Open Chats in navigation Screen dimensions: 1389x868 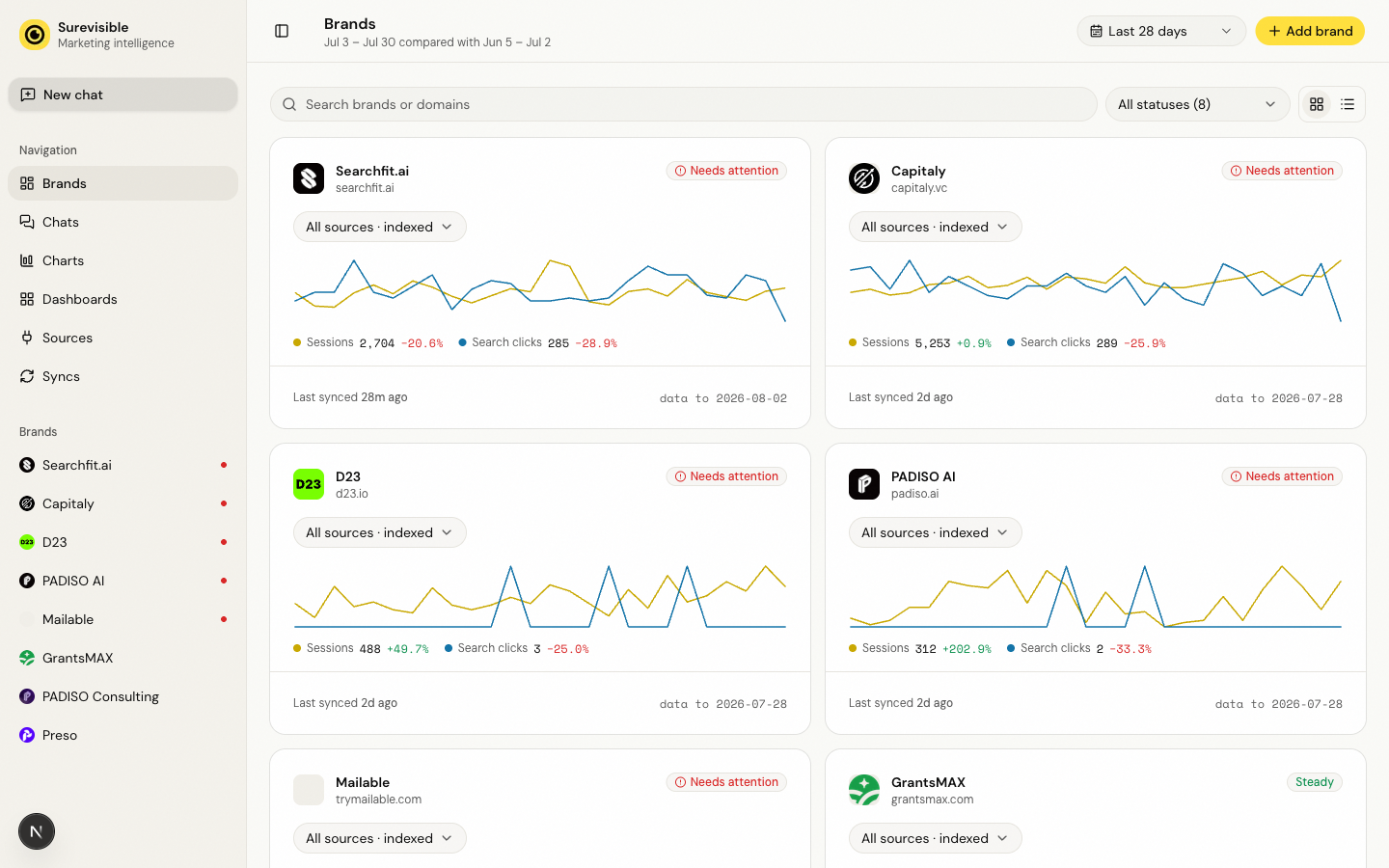[123, 222]
